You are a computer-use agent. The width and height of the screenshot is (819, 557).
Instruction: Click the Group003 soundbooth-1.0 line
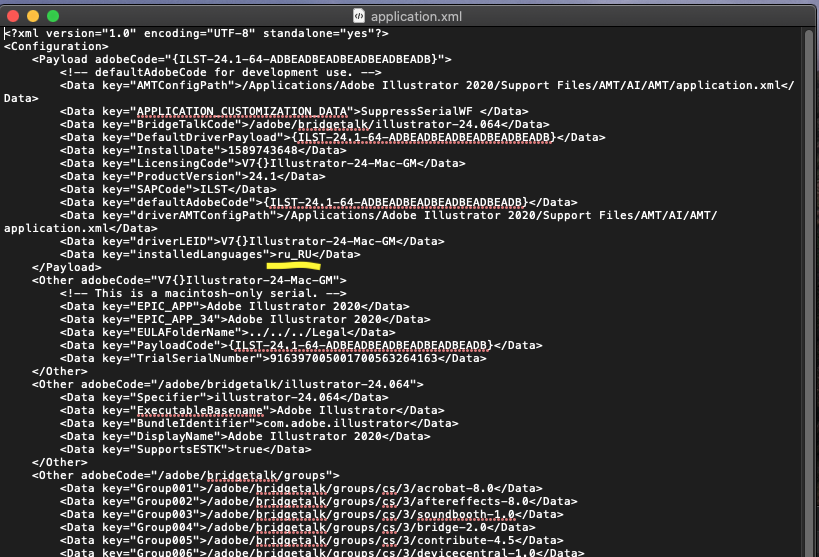click(x=312, y=515)
